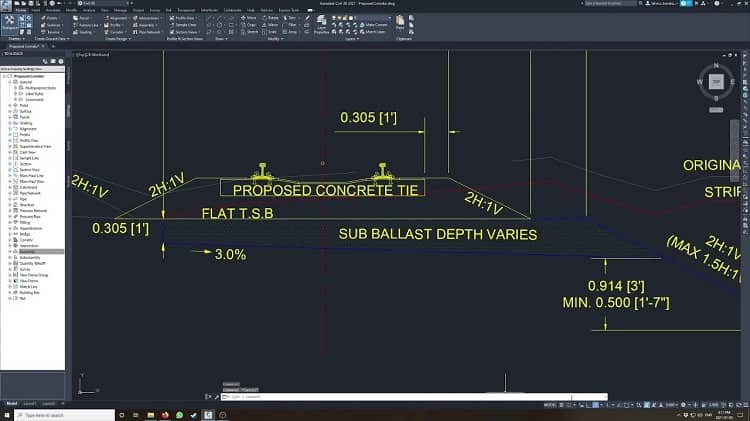Expand the Draw panel dropdown
Screen dimensions: 750x421
[x=221, y=39]
